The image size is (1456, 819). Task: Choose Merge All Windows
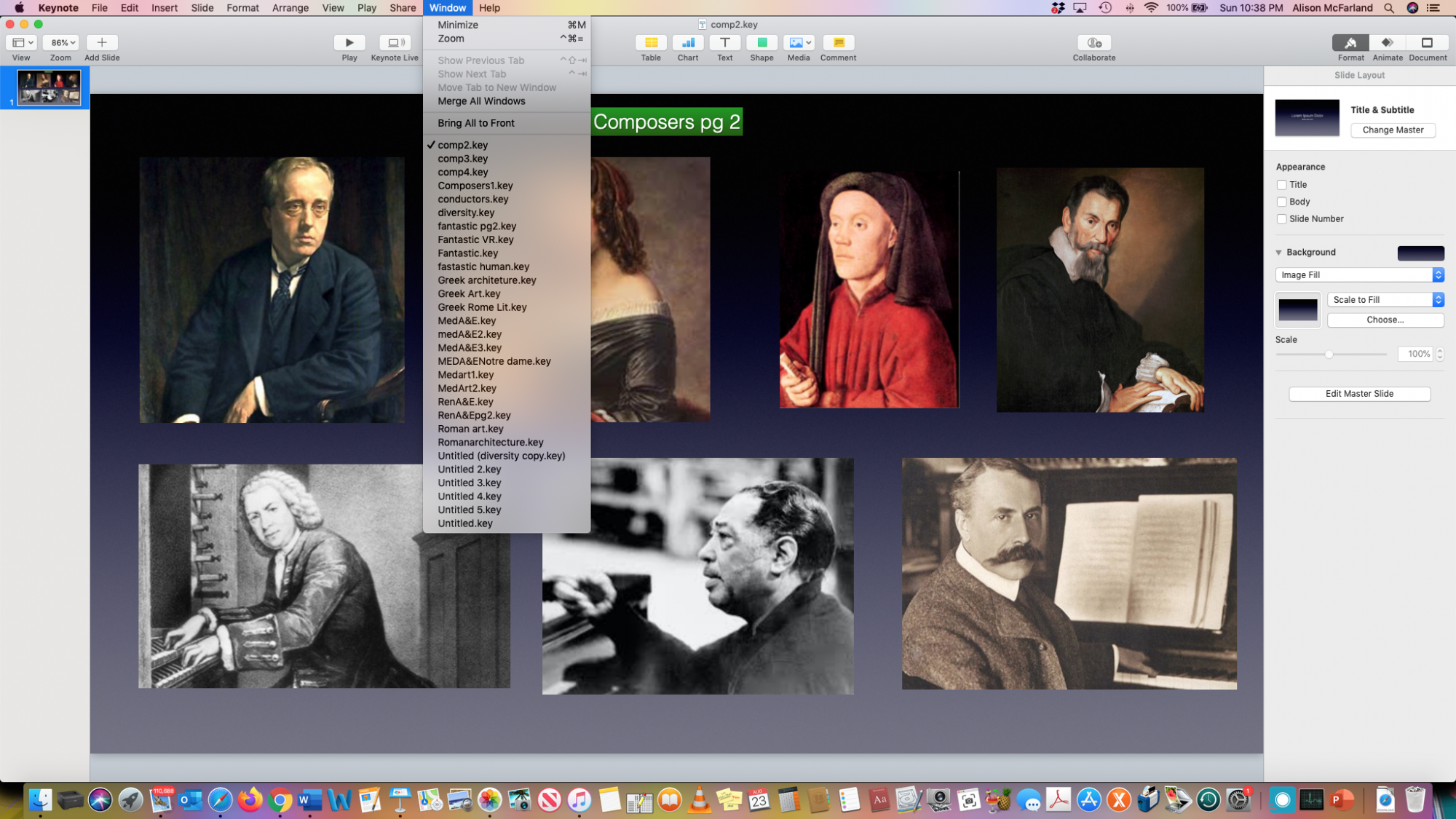coord(507,101)
